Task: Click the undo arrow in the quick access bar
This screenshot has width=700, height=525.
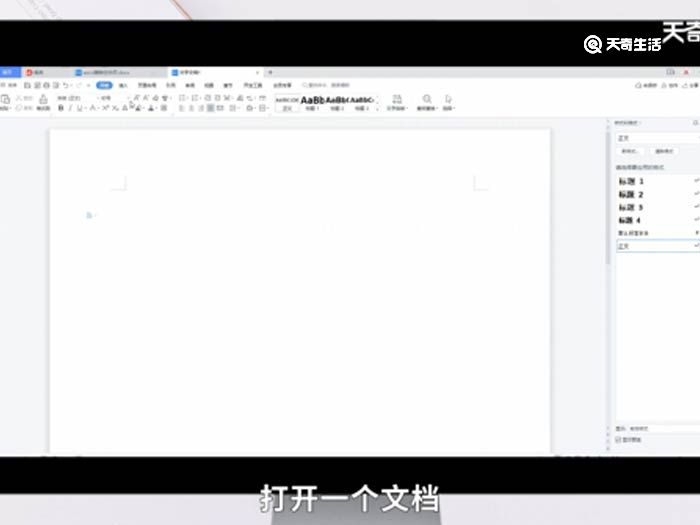Action: (66, 85)
